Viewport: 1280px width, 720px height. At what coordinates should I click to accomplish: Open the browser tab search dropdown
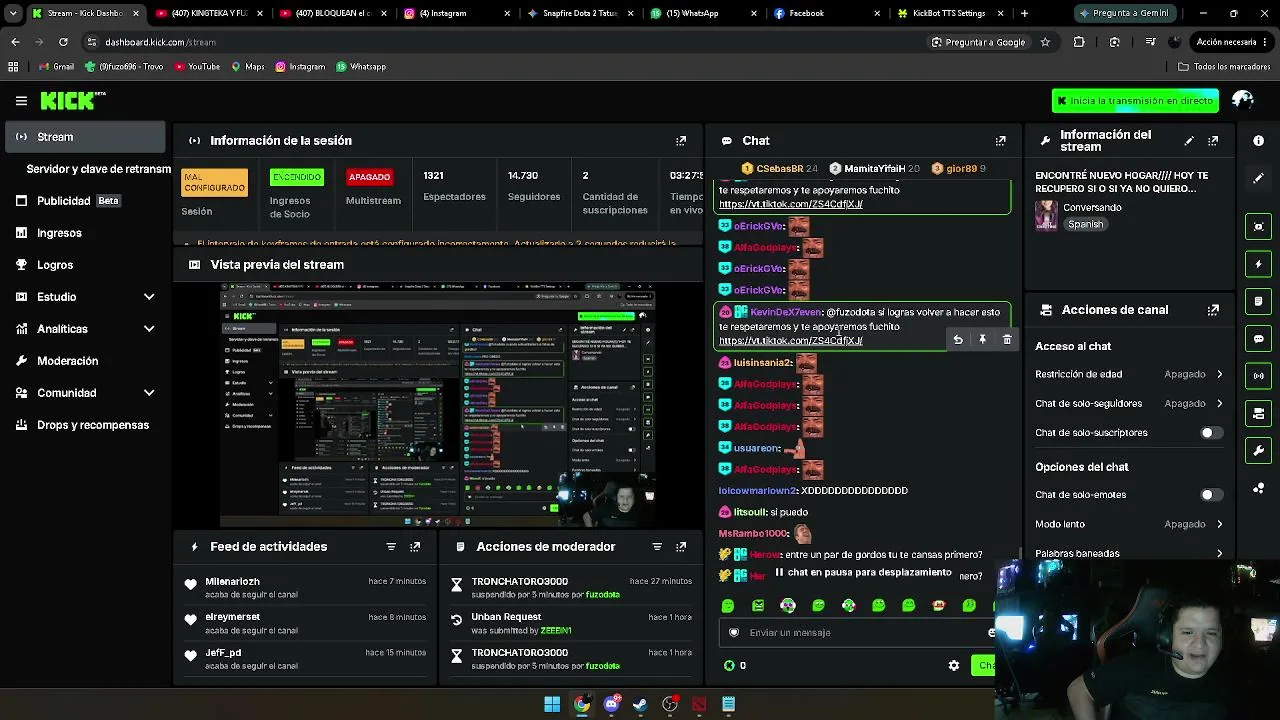[x=13, y=14]
